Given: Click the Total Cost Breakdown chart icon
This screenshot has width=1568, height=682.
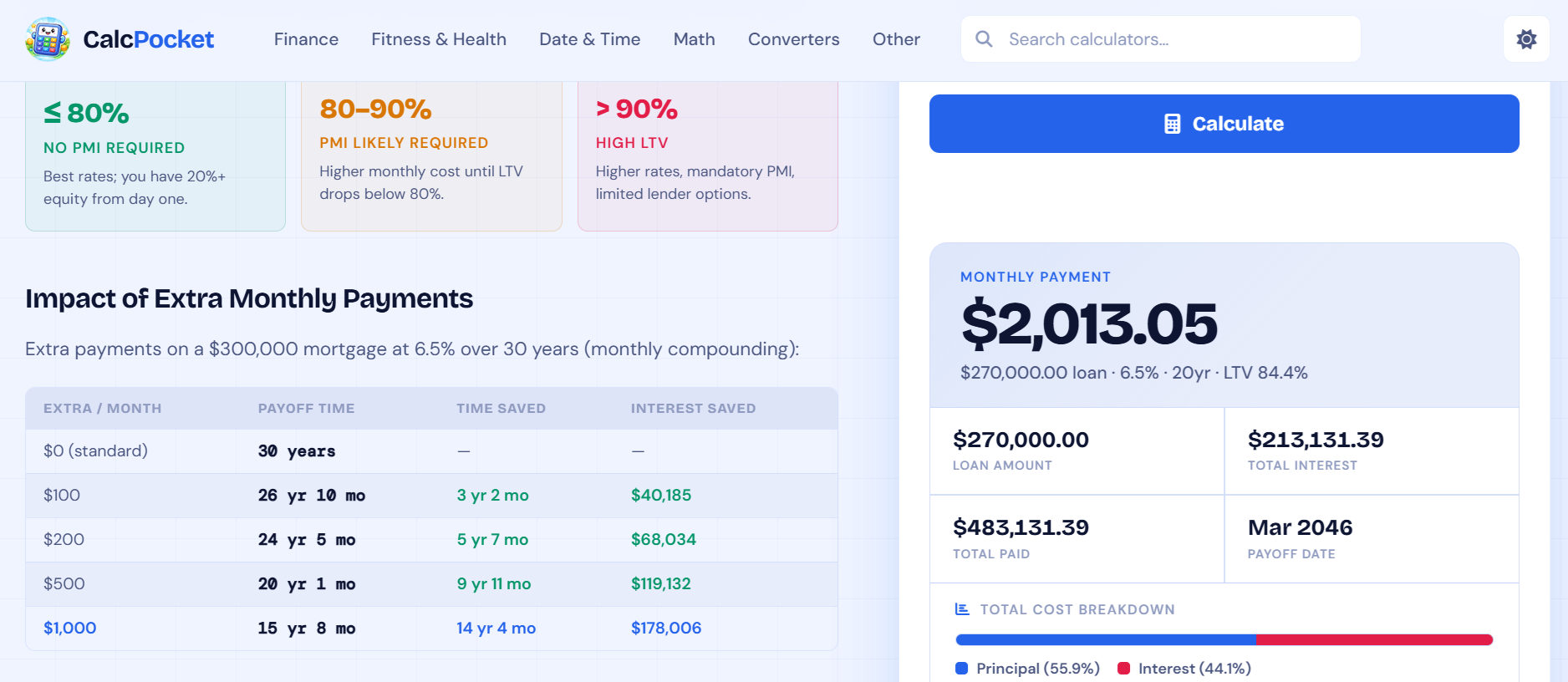Looking at the screenshot, I should (x=962, y=609).
